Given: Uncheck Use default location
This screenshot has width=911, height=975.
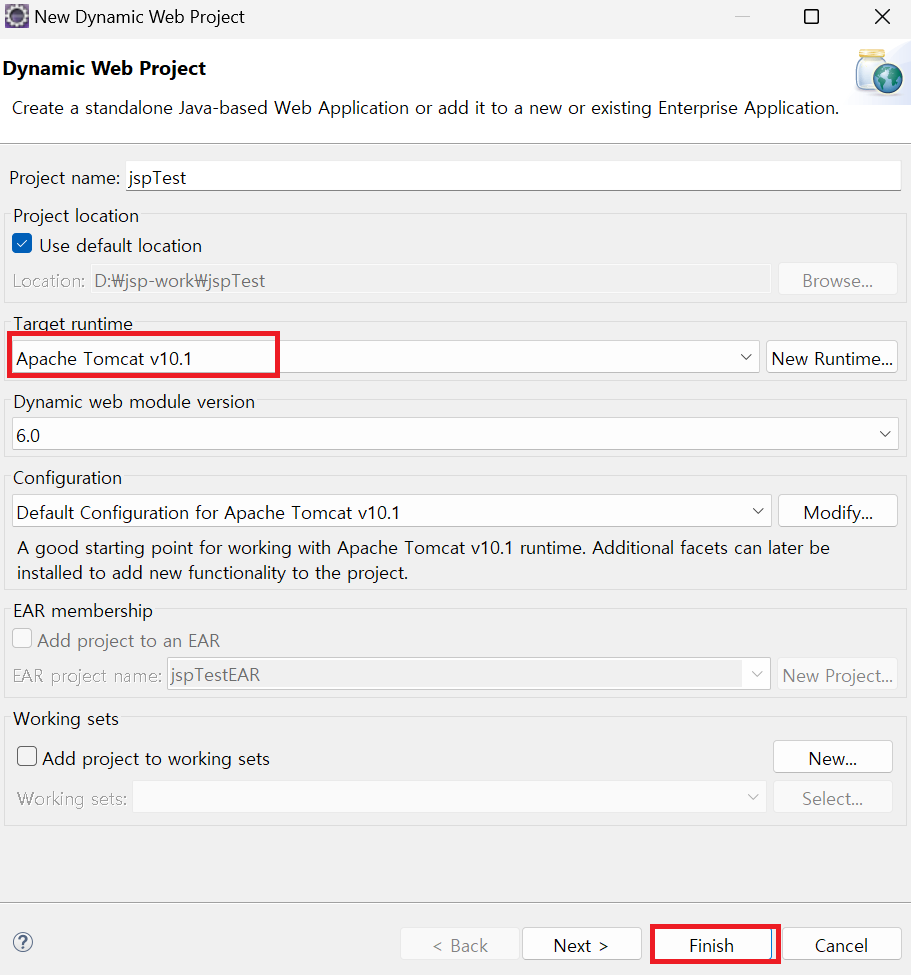Looking at the screenshot, I should pos(22,244).
